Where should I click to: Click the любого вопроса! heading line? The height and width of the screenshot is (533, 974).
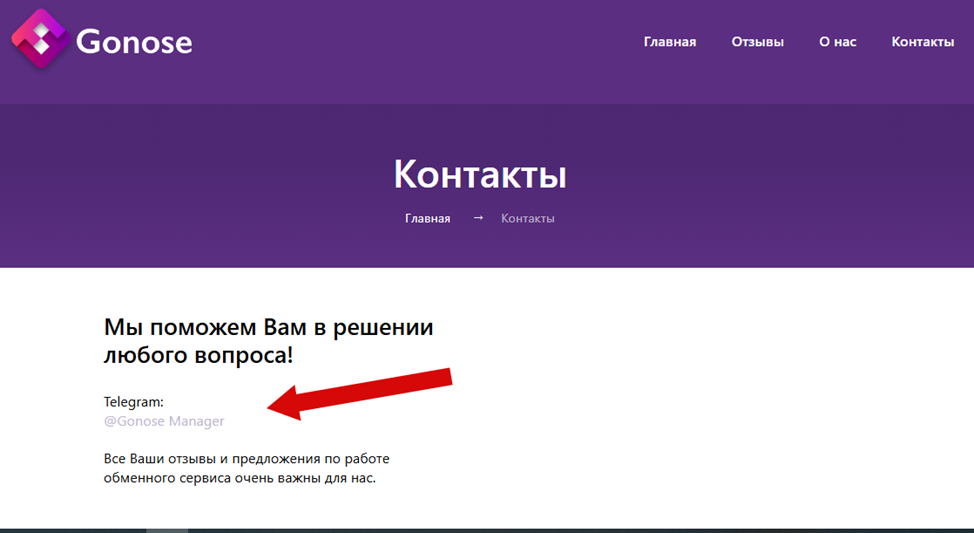(x=198, y=355)
